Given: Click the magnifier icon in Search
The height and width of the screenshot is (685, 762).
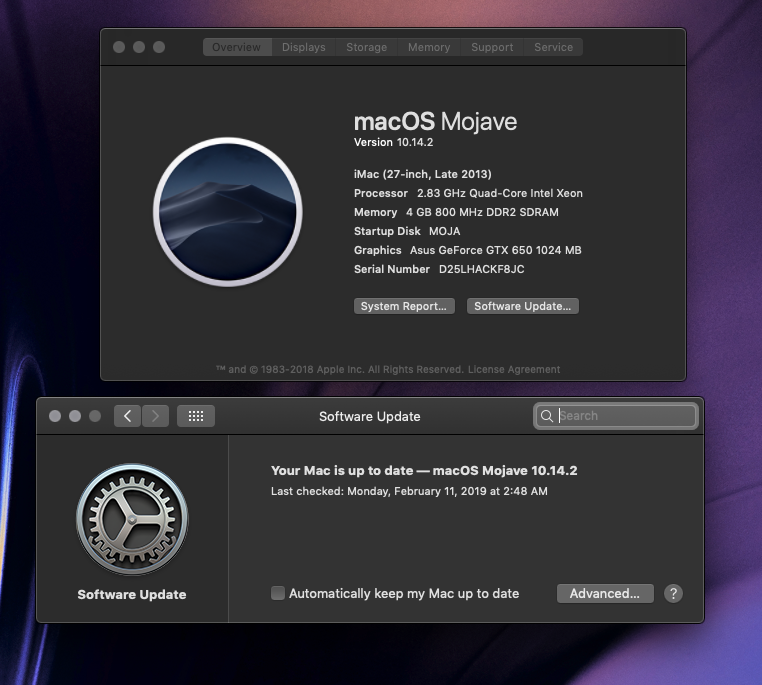Looking at the screenshot, I should (547, 416).
